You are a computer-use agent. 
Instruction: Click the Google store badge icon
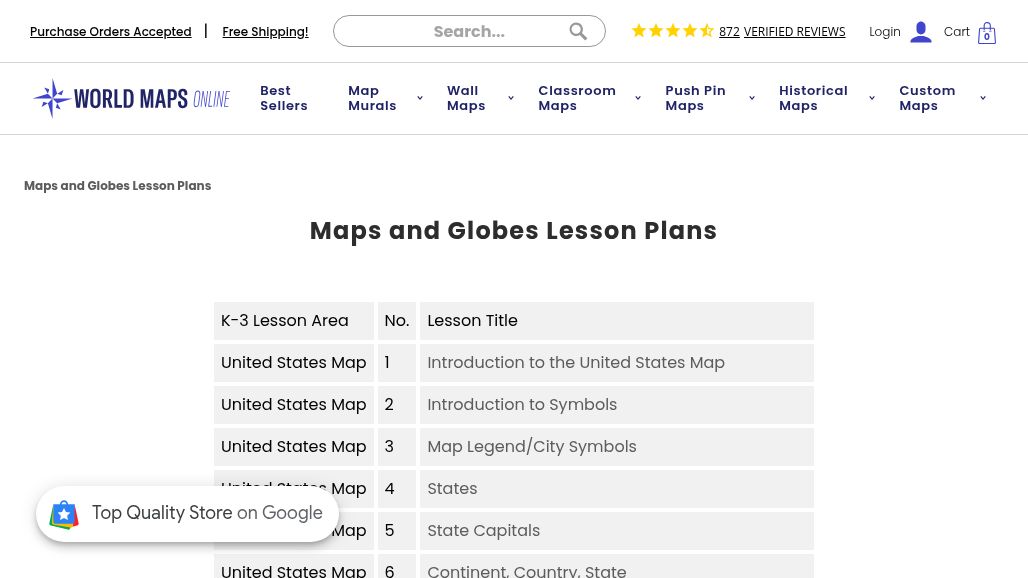(x=64, y=514)
